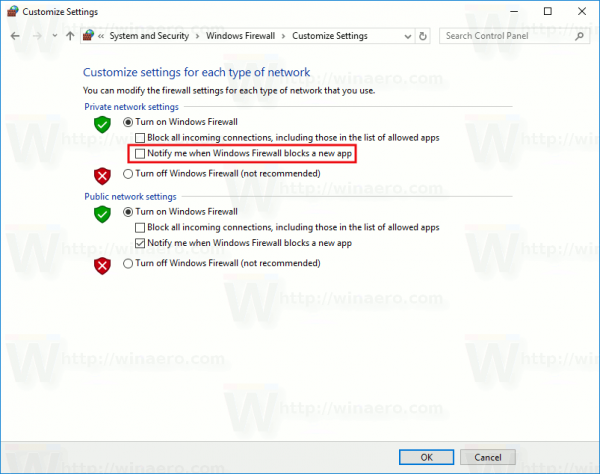This screenshot has width=600, height=474.
Task: Open the recent locations dropdown arrow
Action: [x=55, y=36]
